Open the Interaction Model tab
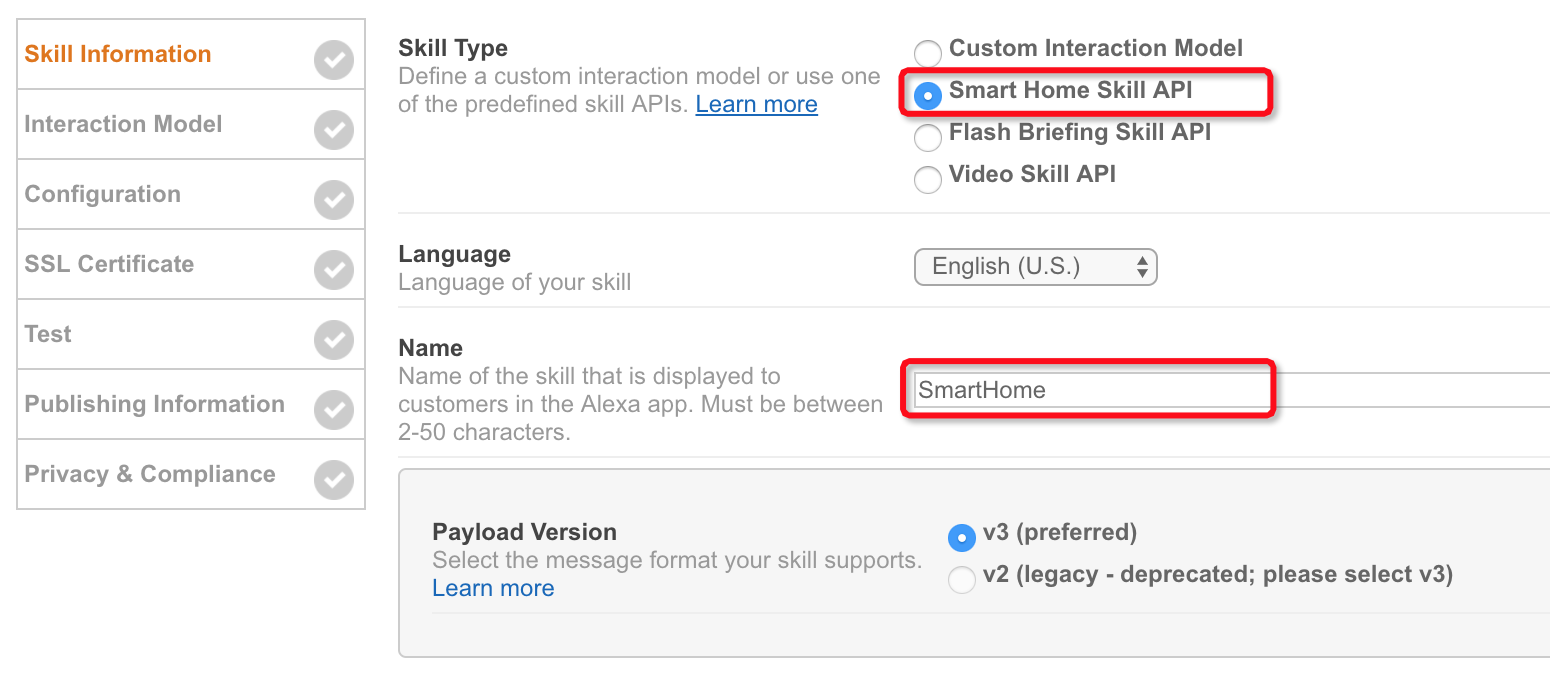This screenshot has width=1550, height=686. pyautogui.click(x=124, y=124)
